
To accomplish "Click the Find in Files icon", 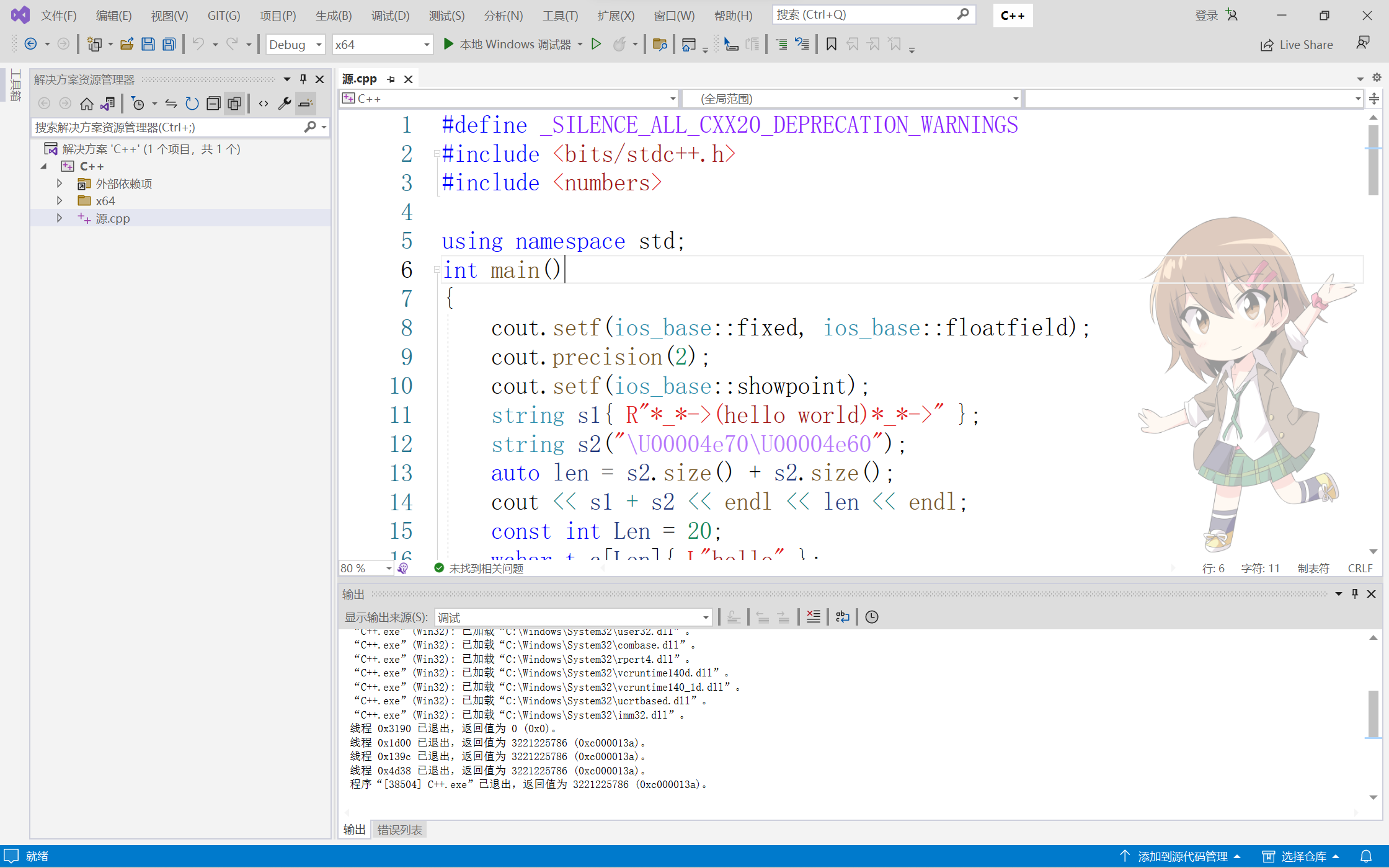I will click(660, 44).
